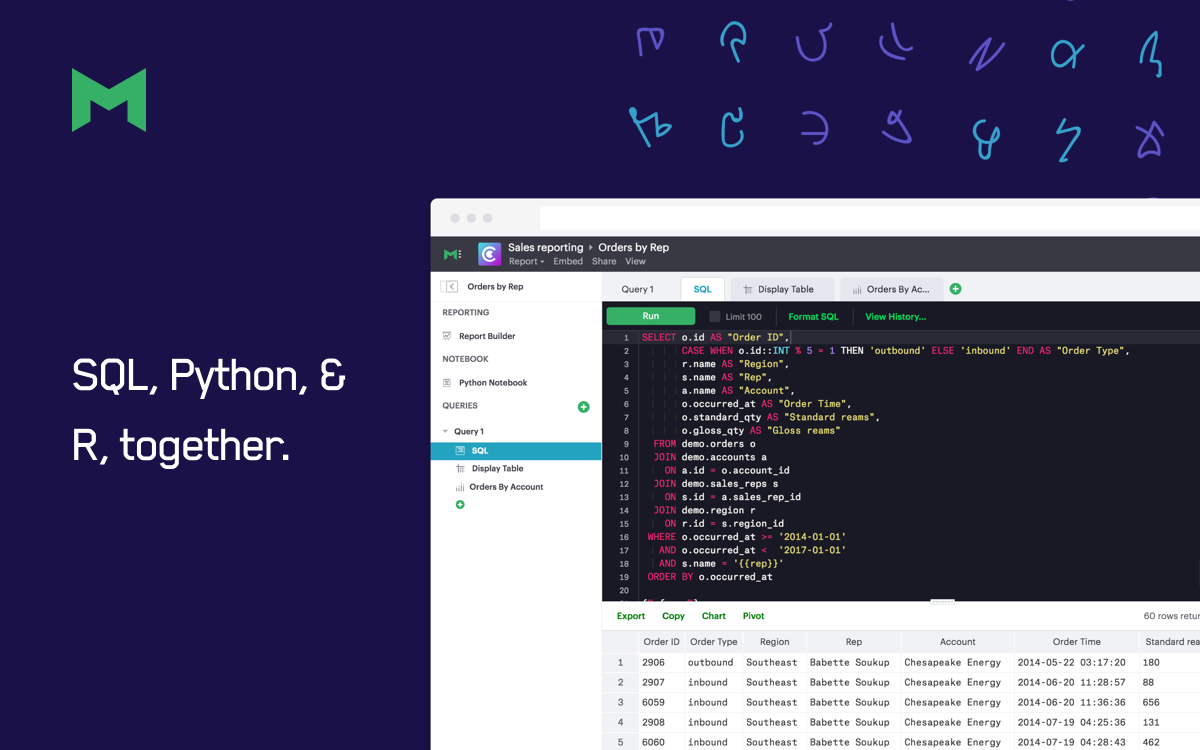Open View History
1200x750 pixels.
coord(896,317)
